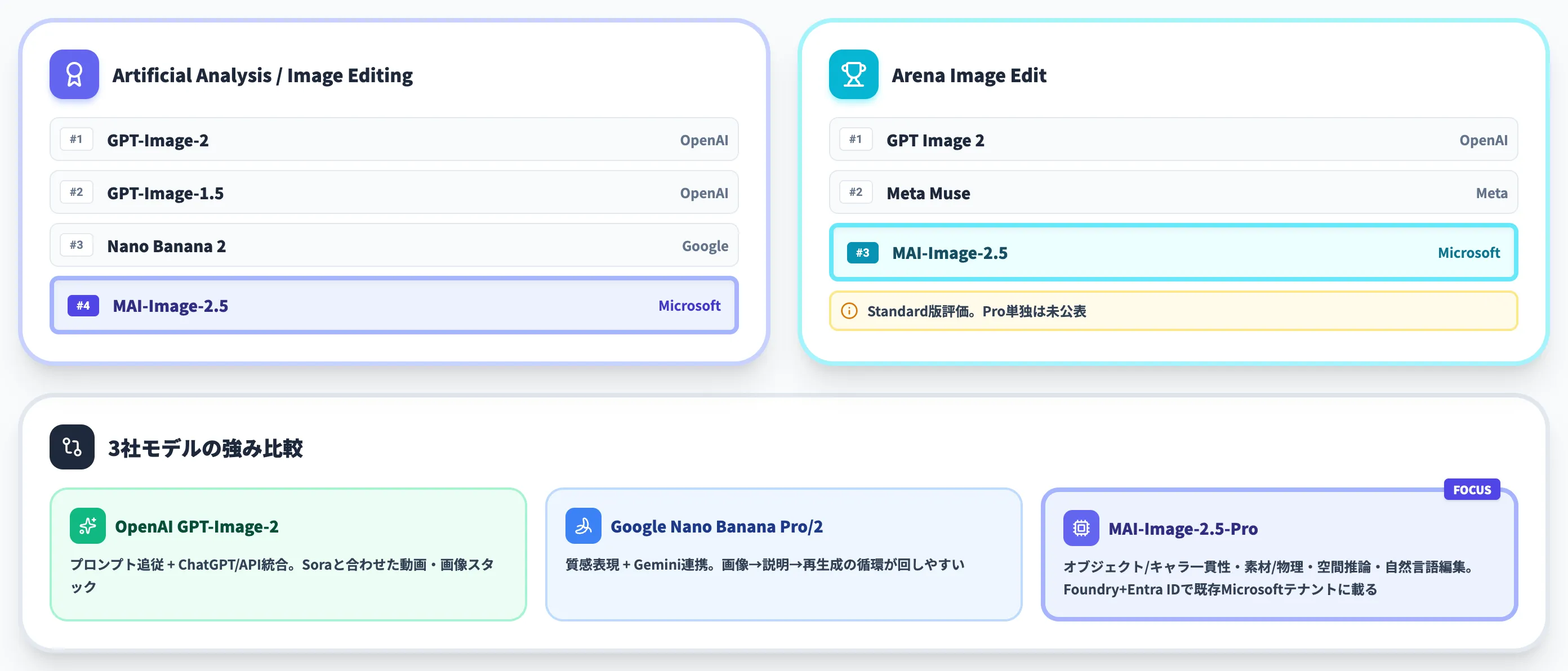
Task: Click the 3社モデルの強み比較 heading
Action: point(205,448)
